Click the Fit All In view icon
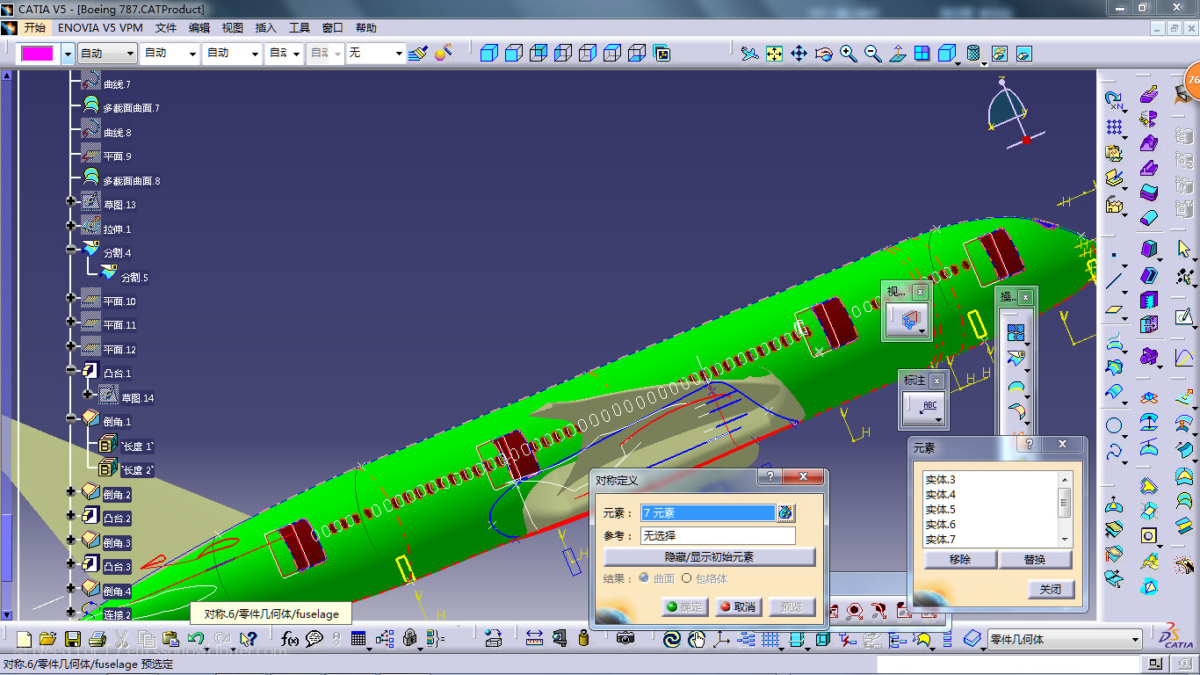Screen dimensions: 1200x675 point(774,53)
